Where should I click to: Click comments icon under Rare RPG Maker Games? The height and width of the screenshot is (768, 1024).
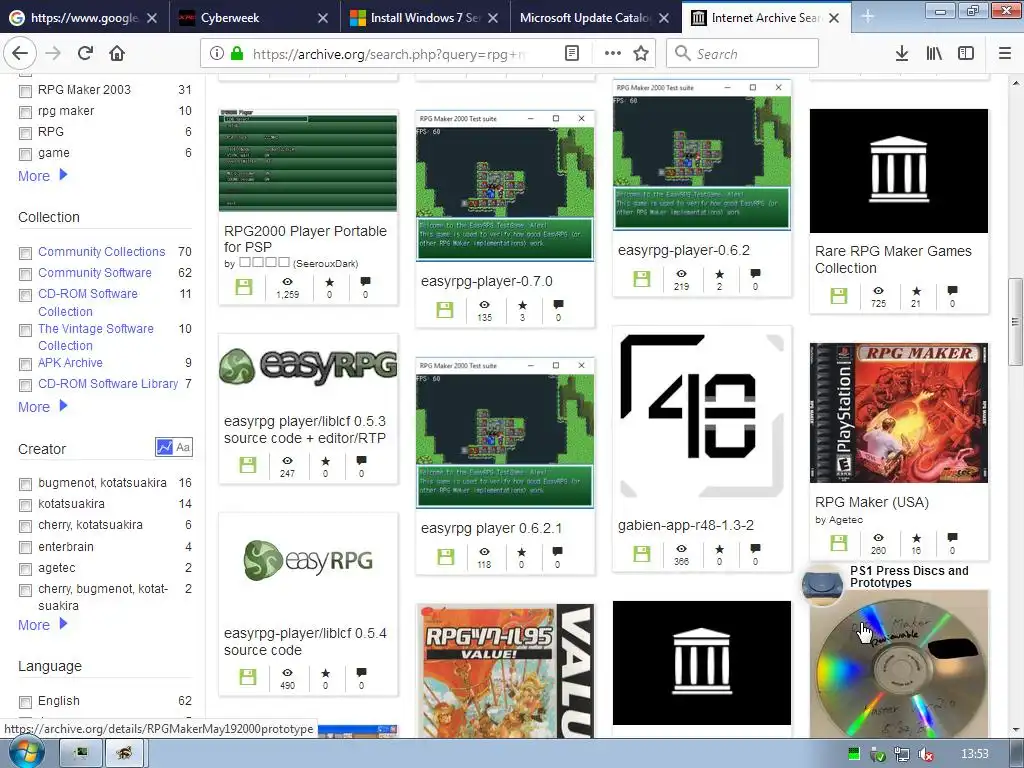coord(953,290)
